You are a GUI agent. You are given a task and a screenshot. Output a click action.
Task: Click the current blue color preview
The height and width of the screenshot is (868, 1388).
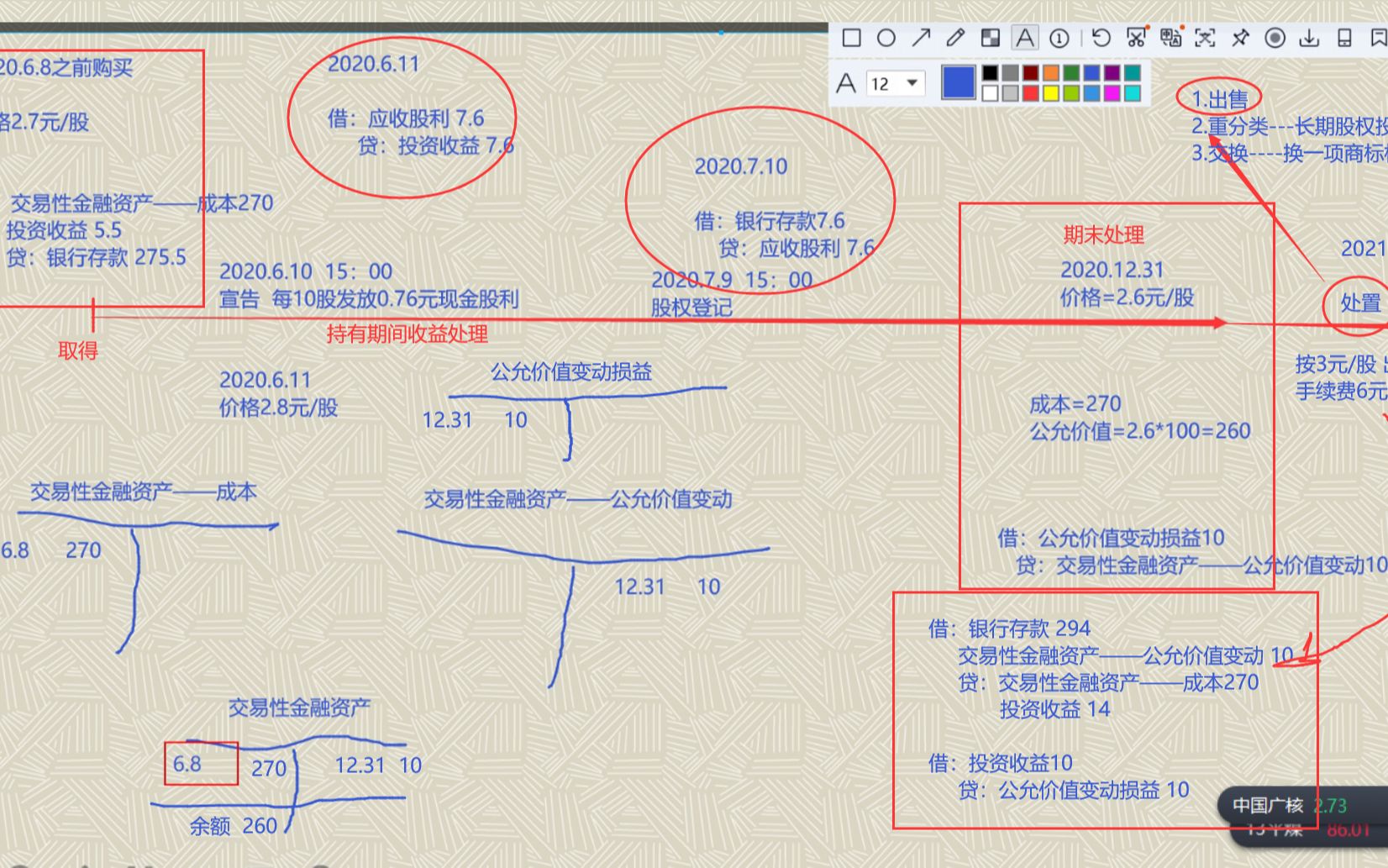point(959,83)
